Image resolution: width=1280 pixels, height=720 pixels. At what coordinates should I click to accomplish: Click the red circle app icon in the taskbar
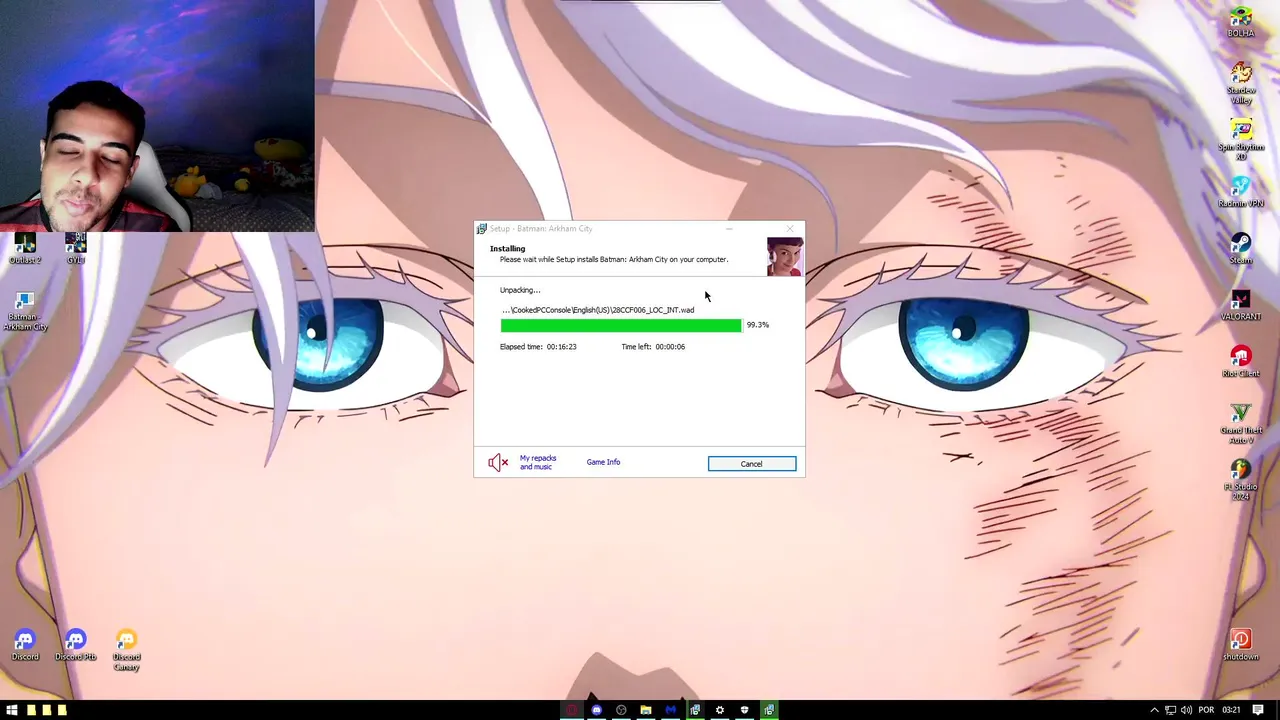[x=572, y=710]
